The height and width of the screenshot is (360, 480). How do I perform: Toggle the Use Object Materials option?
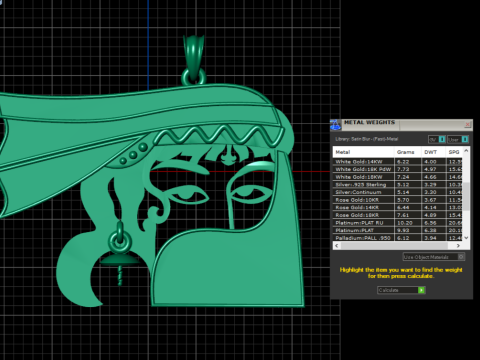point(434,257)
